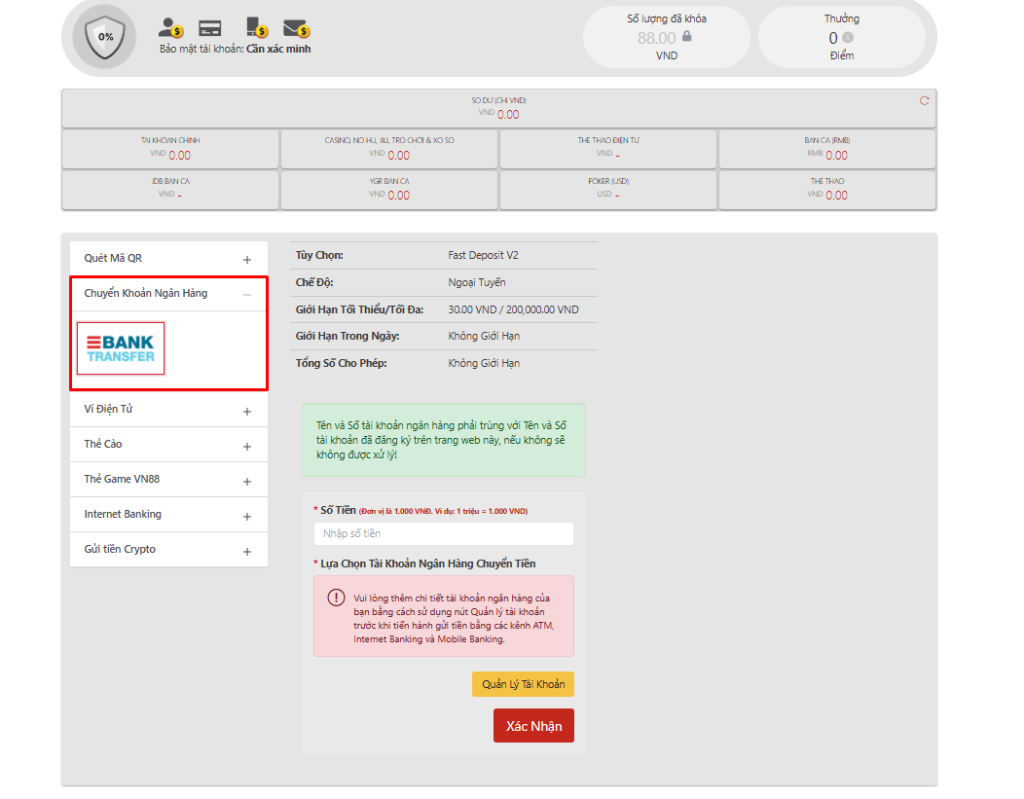Click the Quản Lý Tài Khoản button
Viewport: 1024px width, 799px height.
(523, 684)
